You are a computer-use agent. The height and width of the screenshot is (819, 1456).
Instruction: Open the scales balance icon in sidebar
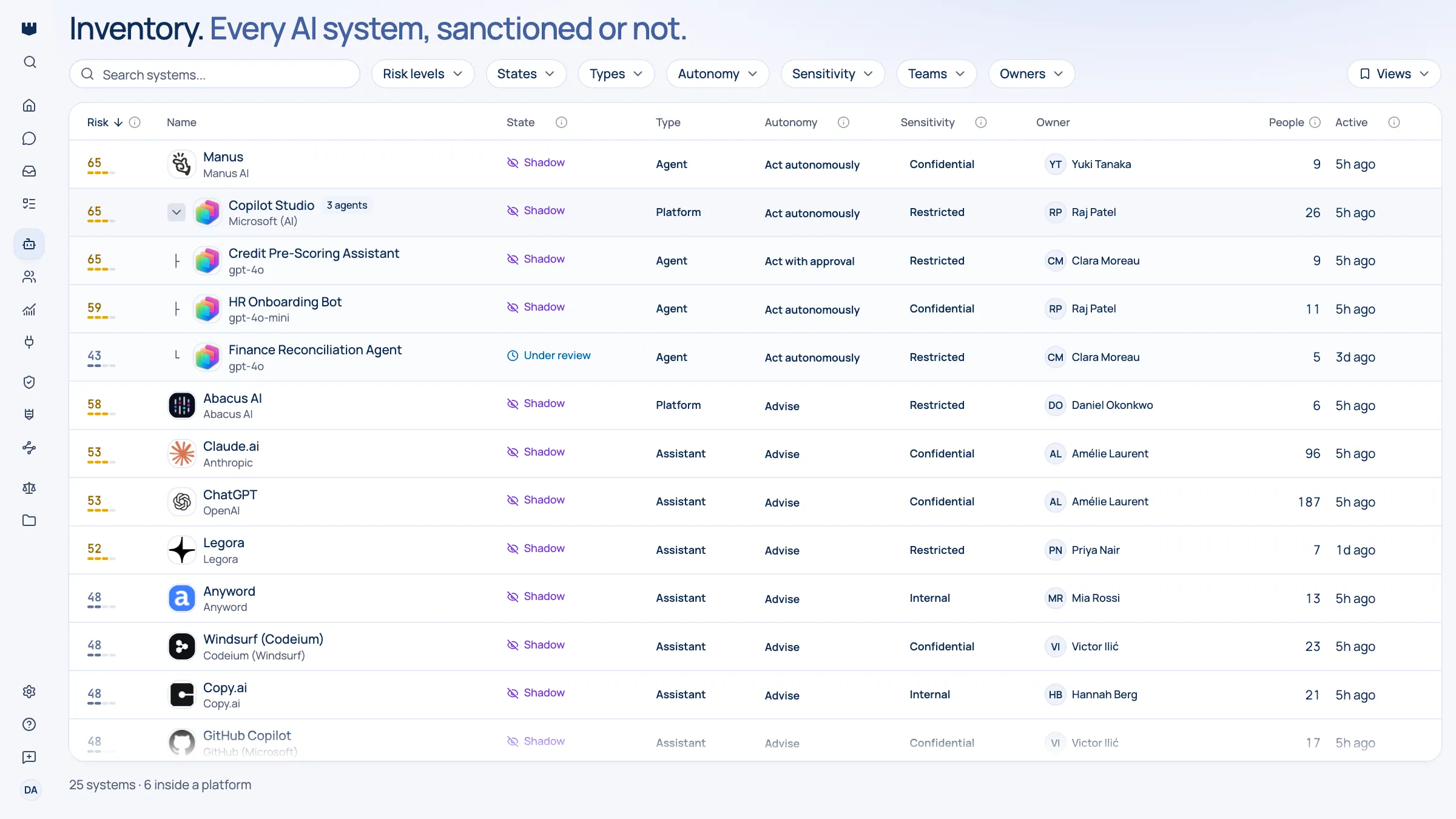point(29,488)
